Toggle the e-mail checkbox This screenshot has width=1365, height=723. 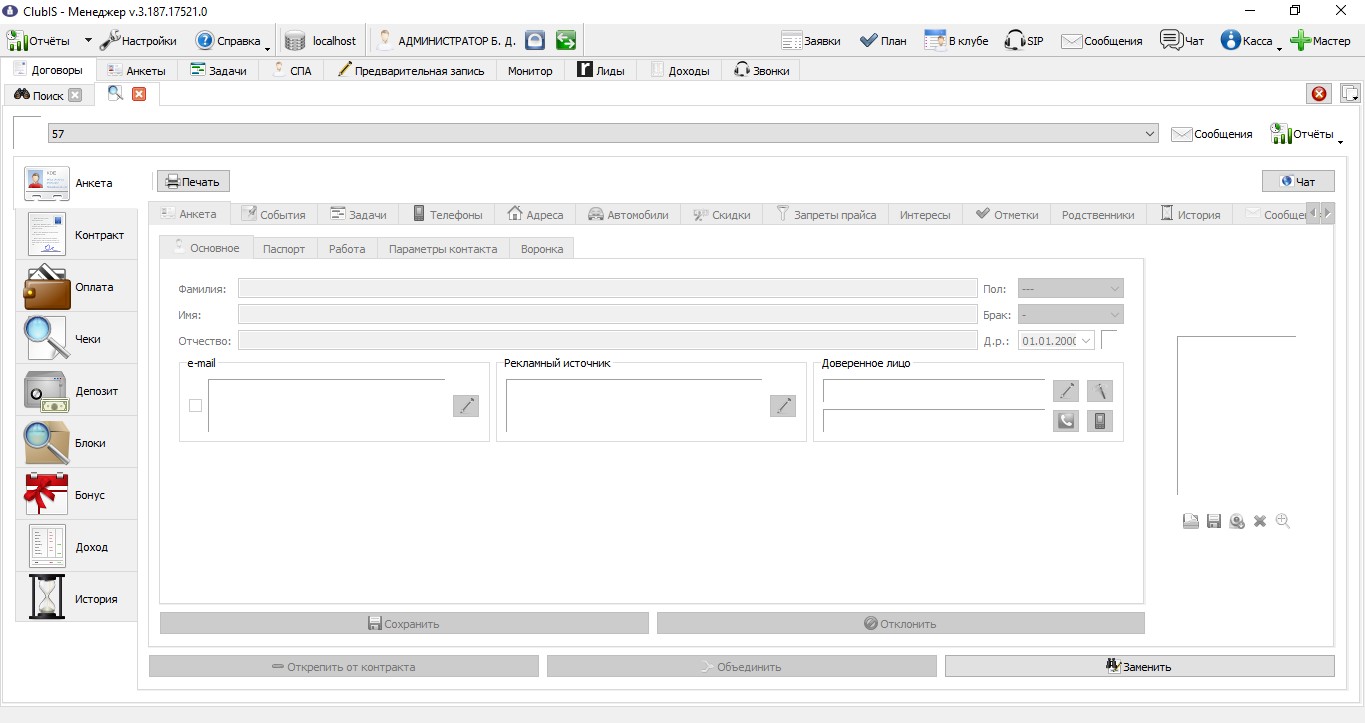click(x=195, y=405)
